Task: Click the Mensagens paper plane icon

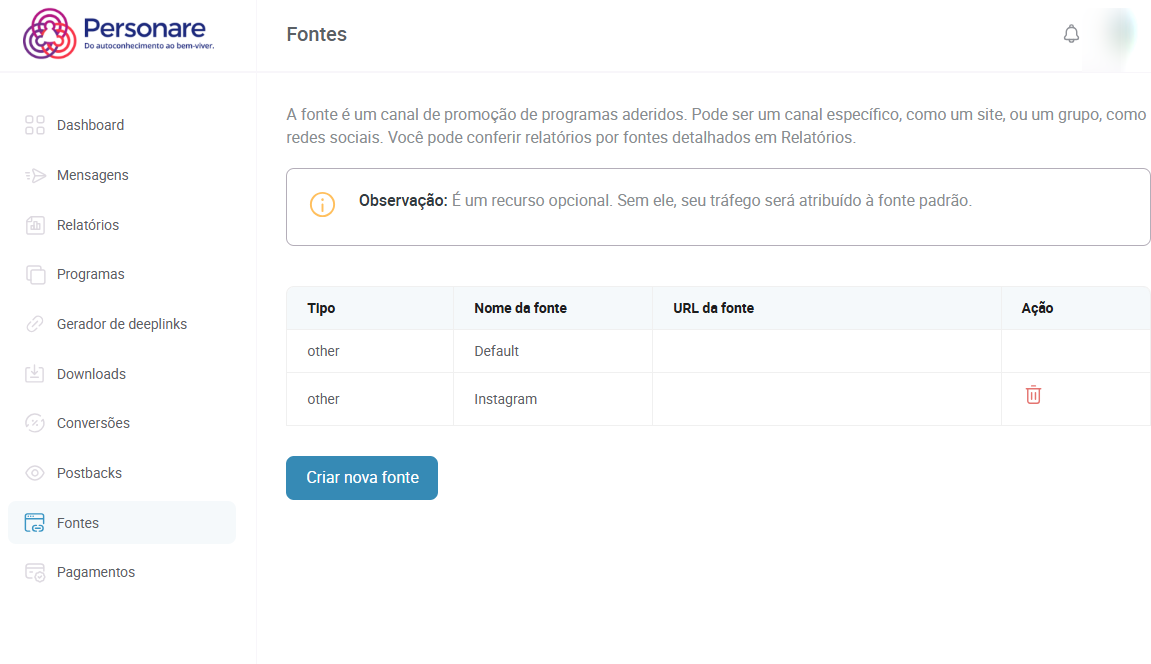Action: [35, 175]
